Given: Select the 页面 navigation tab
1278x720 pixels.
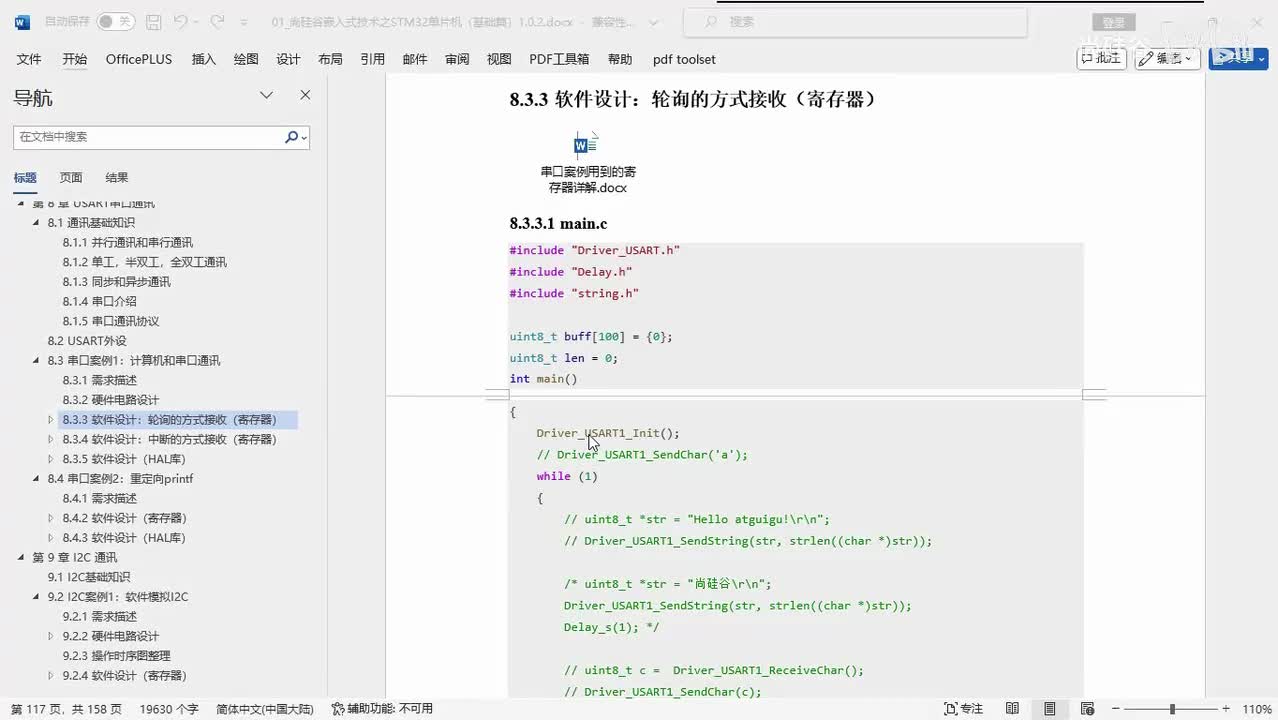Looking at the screenshot, I should point(71,177).
